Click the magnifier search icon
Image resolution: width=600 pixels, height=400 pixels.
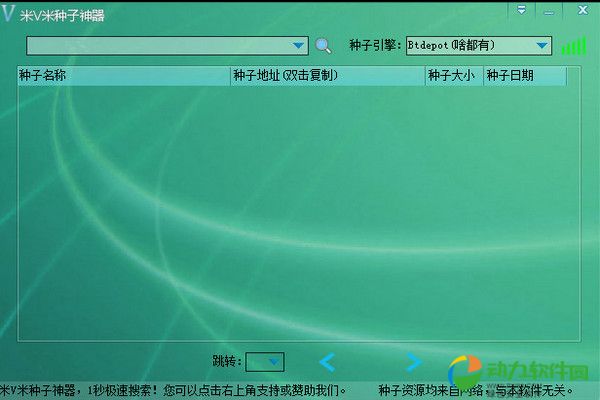coord(323,45)
